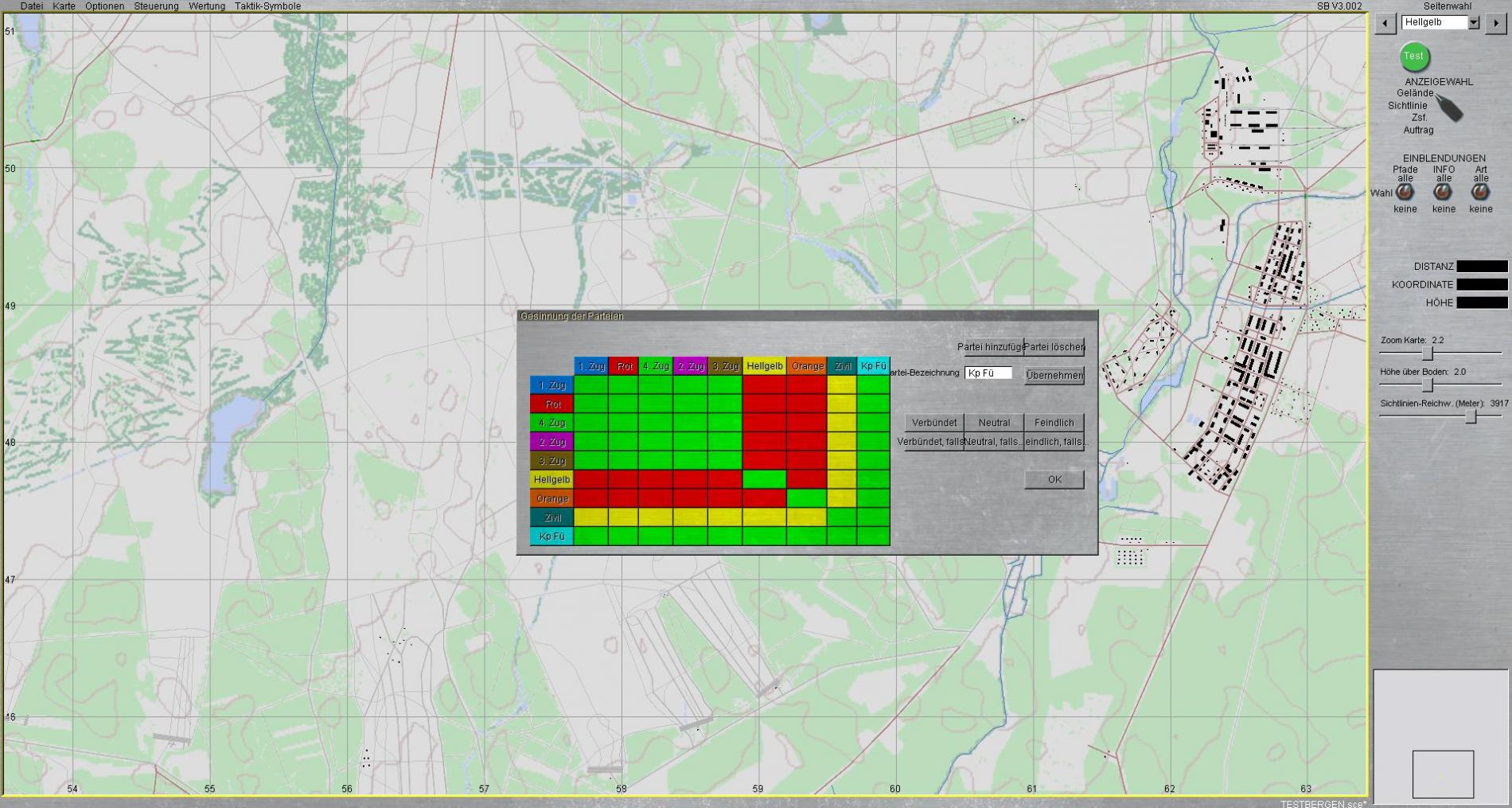1512x808 pixels.
Task: Click the Pfade overlay knob
Action: pyautogui.click(x=1405, y=192)
